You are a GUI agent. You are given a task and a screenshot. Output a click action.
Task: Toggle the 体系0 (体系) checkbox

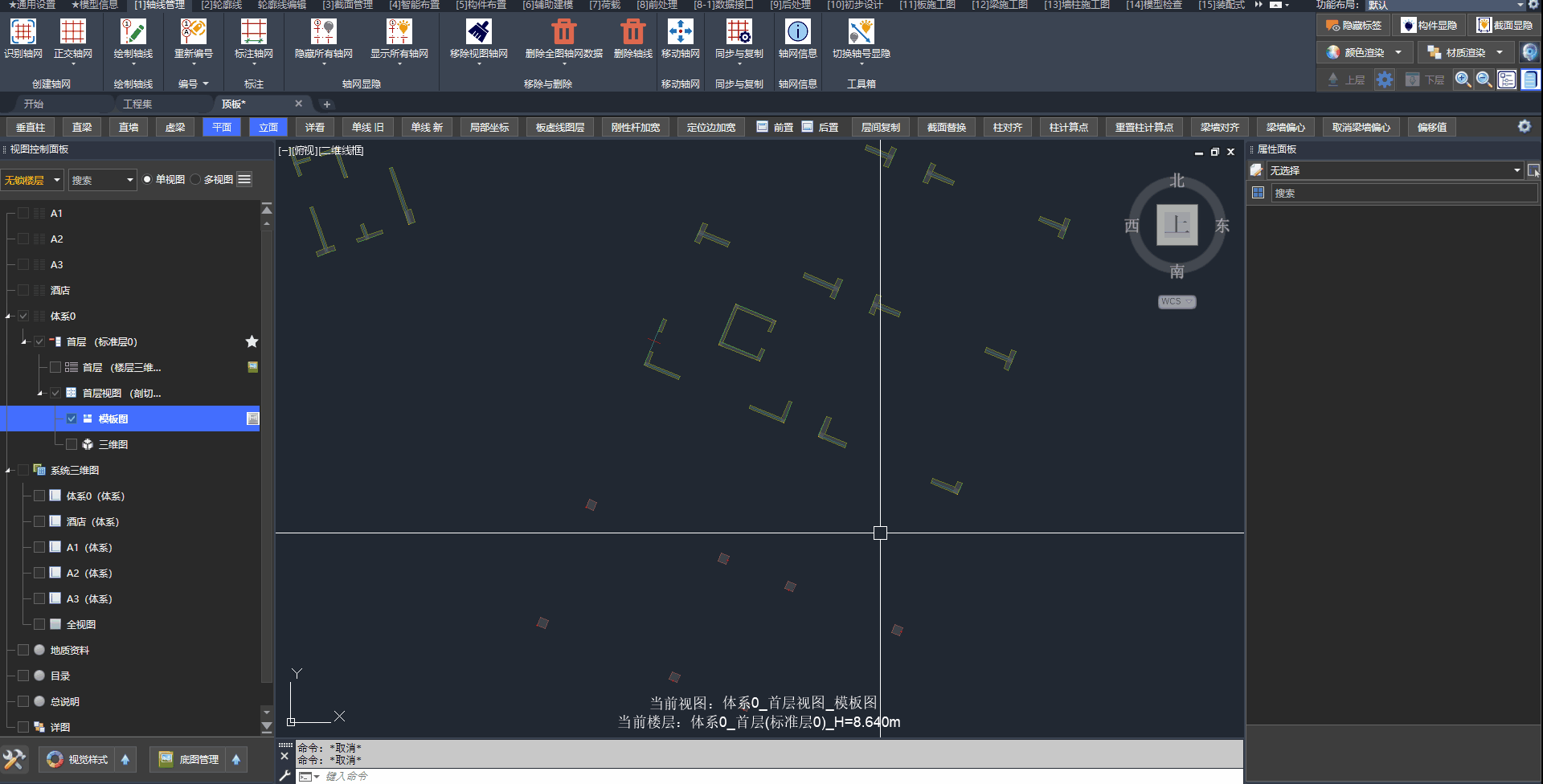click(x=39, y=496)
